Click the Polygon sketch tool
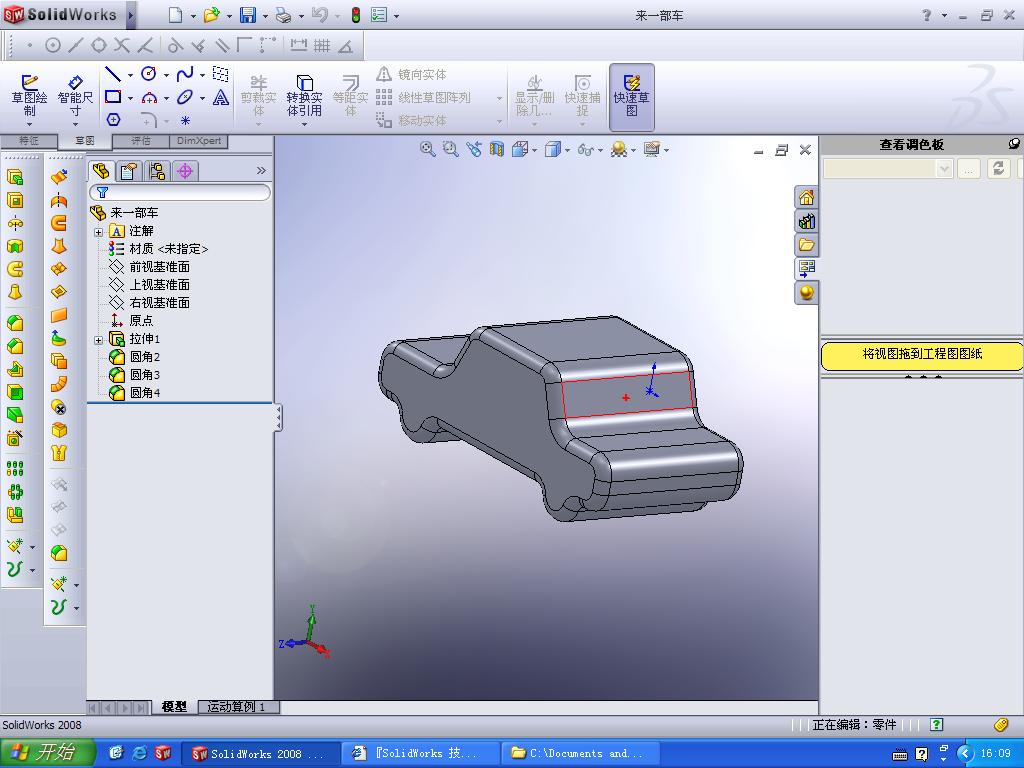This screenshot has width=1024, height=768. pos(114,120)
